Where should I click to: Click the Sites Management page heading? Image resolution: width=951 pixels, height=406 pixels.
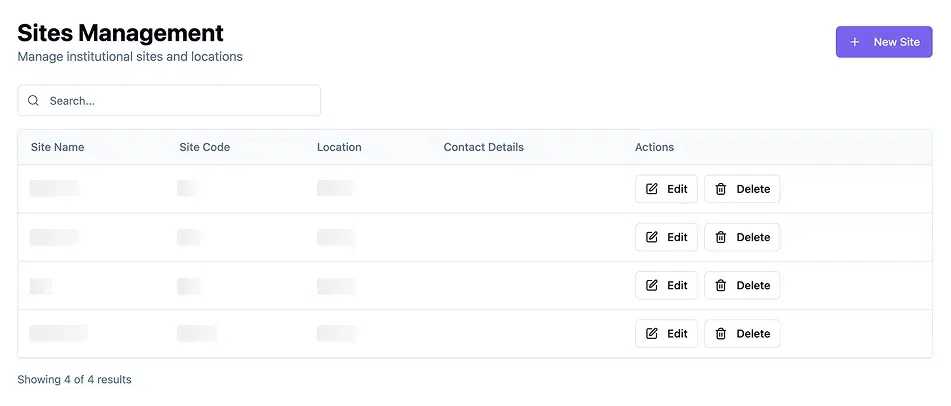click(x=121, y=32)
